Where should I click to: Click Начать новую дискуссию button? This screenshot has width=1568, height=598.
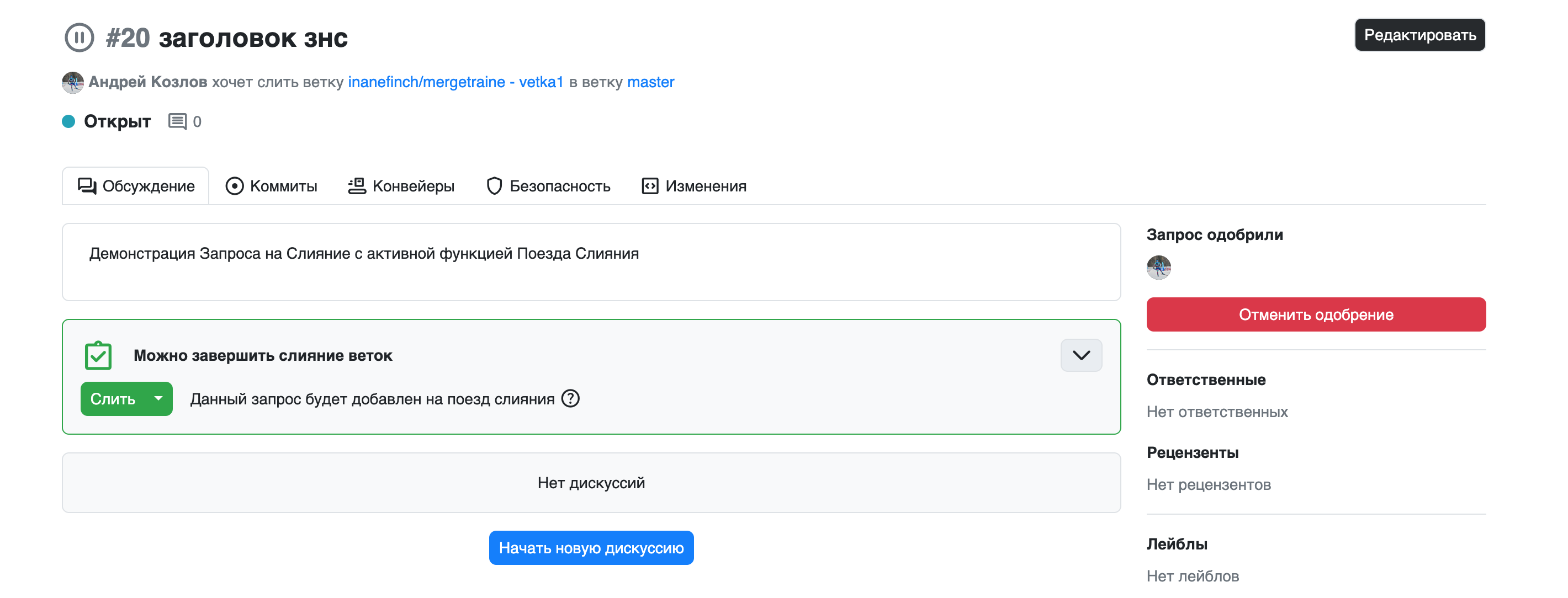[x=591, y=547]
